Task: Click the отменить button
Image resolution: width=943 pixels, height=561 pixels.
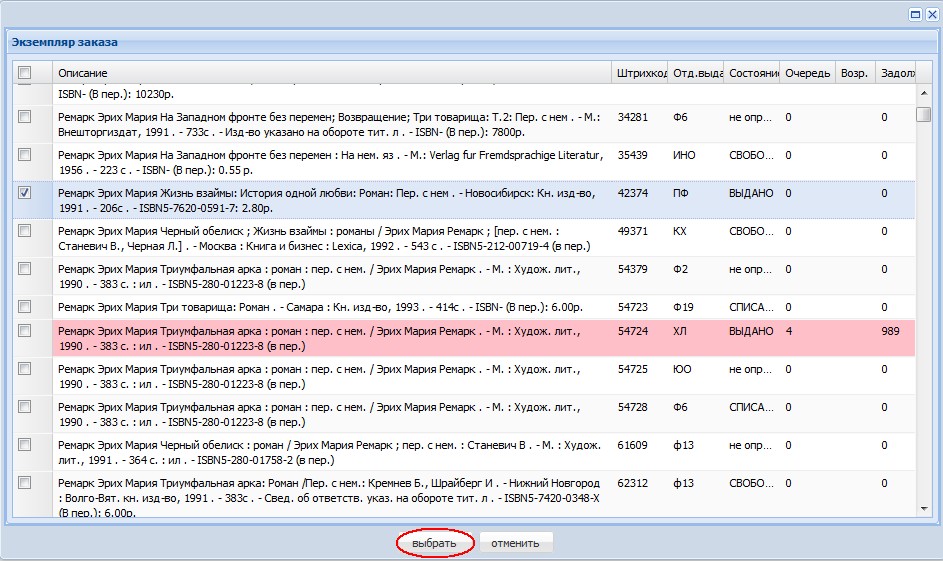Action: click(x=515, y=543)
